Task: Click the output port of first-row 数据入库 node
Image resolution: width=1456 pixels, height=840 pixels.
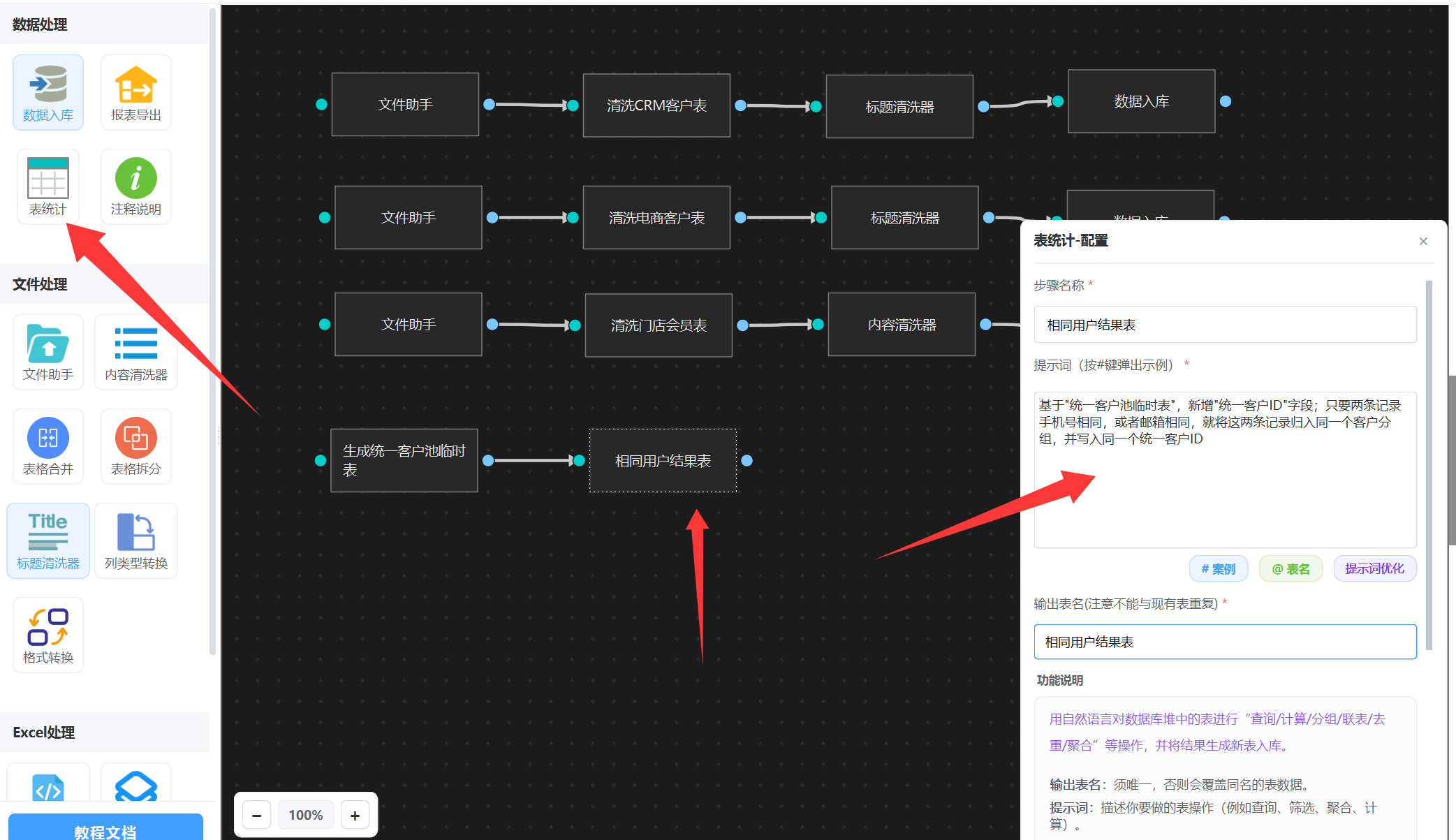Action: [x=1226, y=101]
